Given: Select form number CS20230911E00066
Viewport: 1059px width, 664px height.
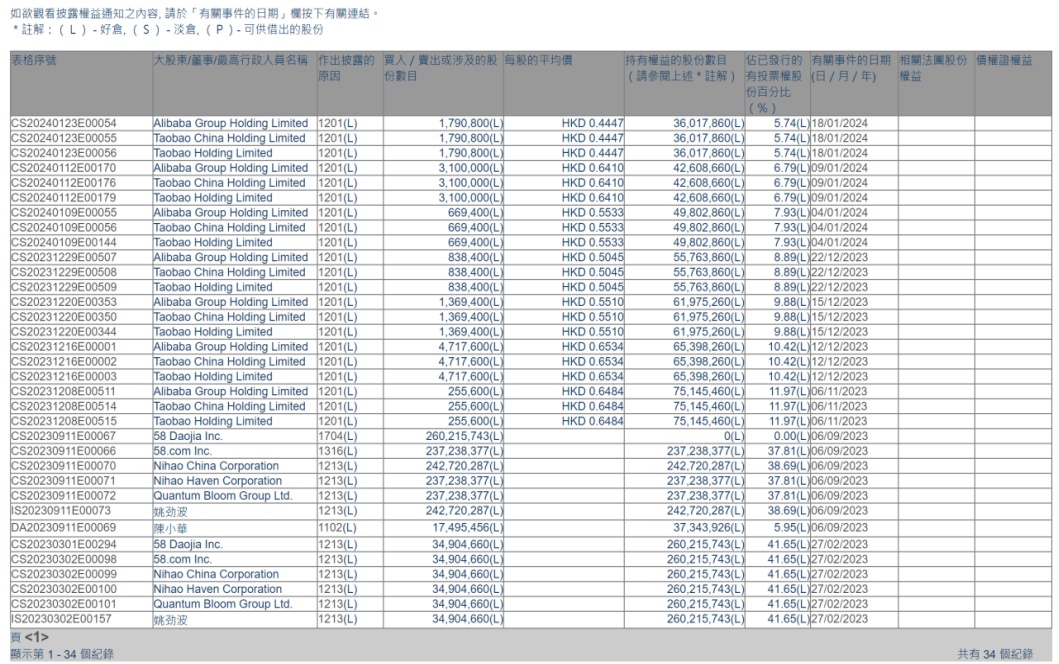Looking at the screenshot, I should 64,451.
